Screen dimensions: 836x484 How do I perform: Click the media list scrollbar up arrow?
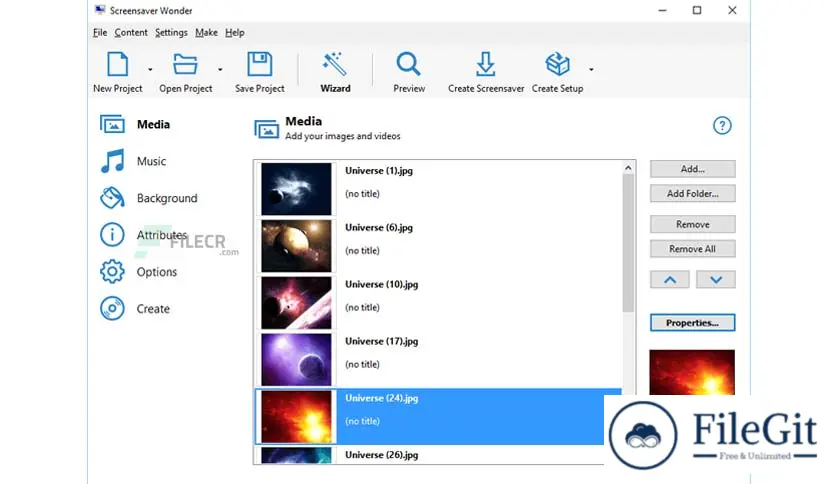coord(628,168)
